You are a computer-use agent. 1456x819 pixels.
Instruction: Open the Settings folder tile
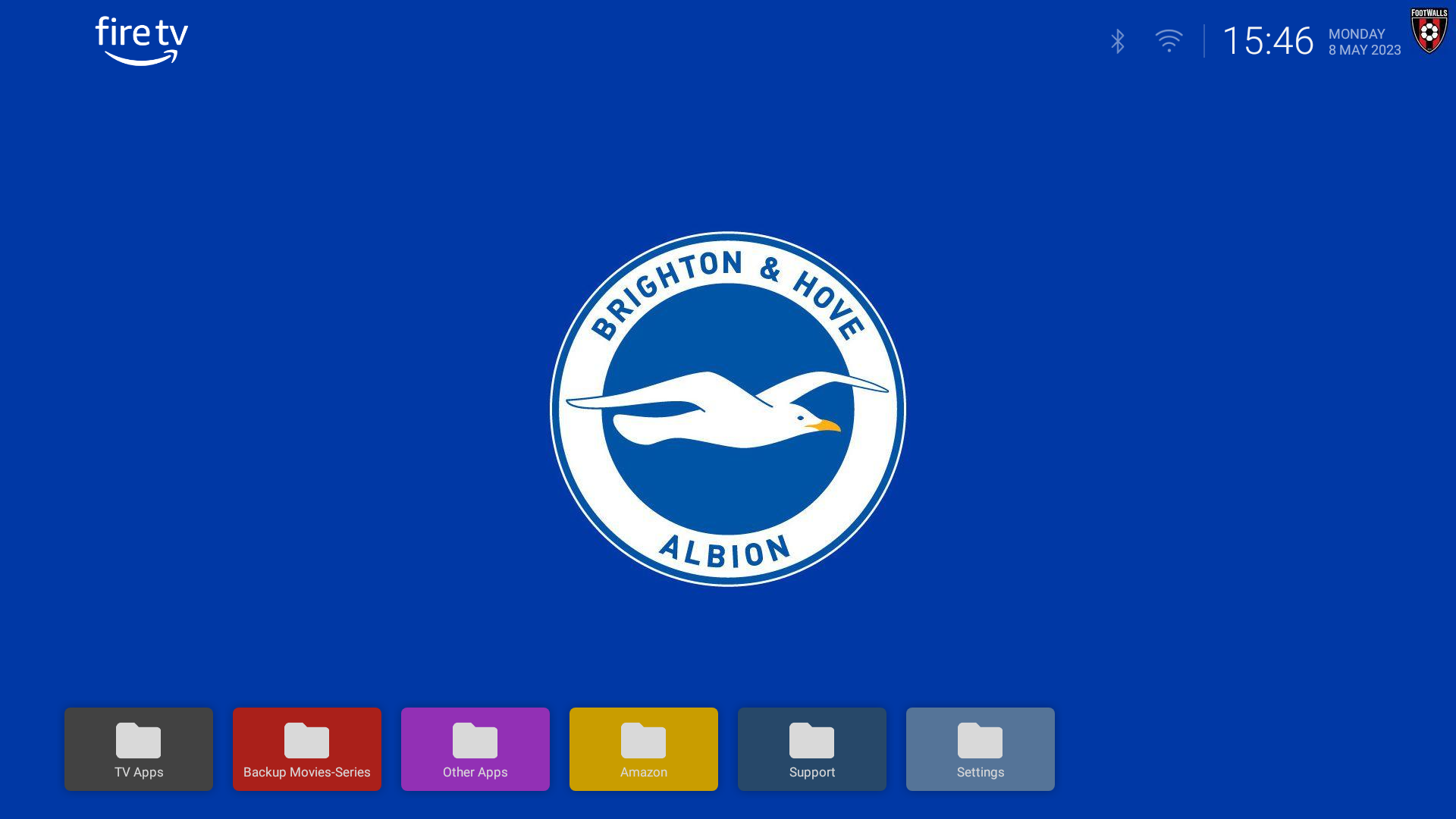click(x=981, y=749)
